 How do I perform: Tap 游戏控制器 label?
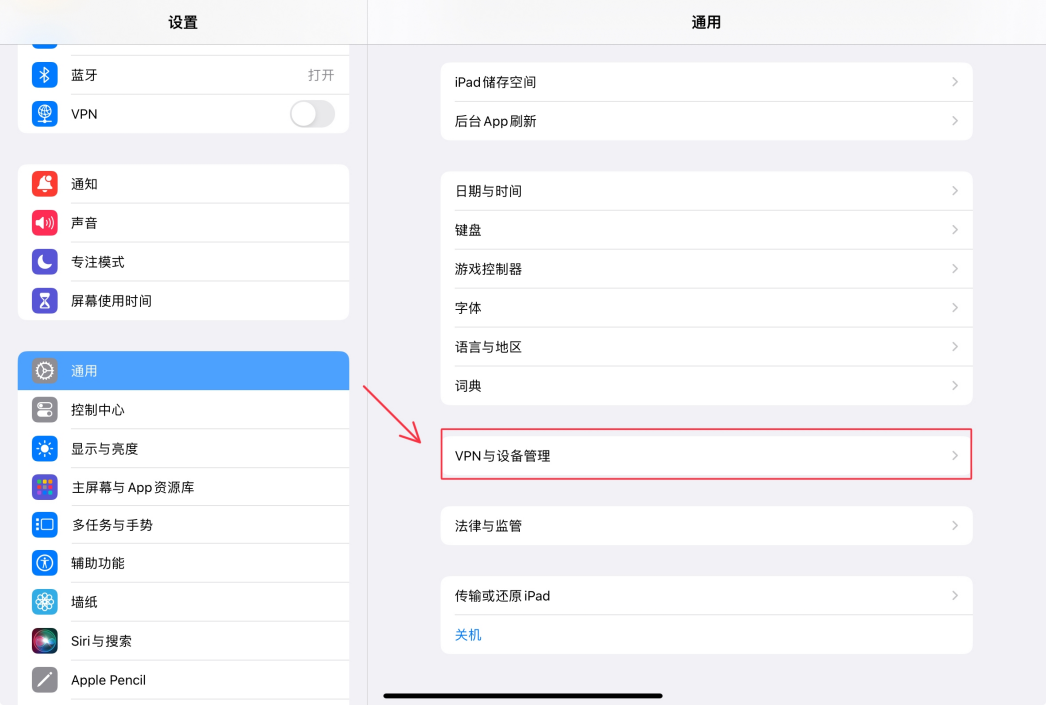(x=488, y=269)
